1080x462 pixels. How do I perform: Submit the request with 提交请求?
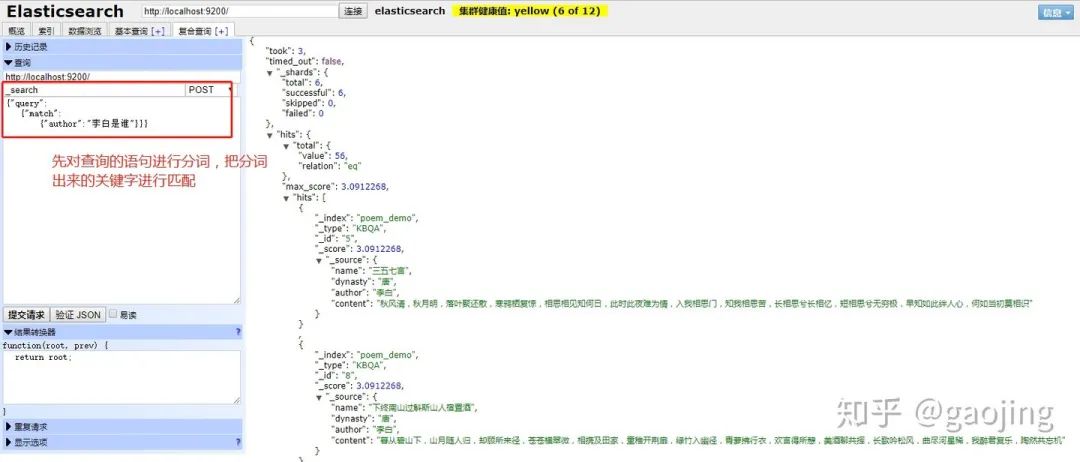pyautogui.click(x=26, y=315)
